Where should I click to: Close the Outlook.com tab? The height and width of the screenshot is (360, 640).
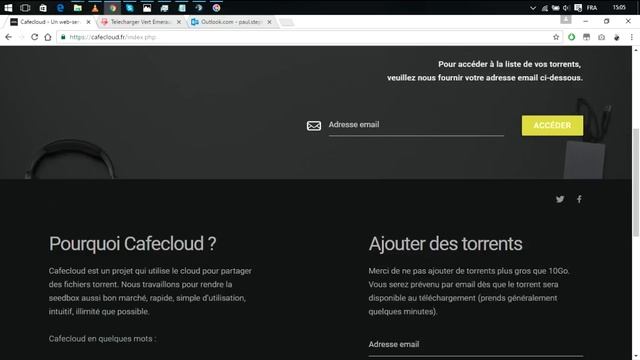pyautogui.click(x=269, y=22)
